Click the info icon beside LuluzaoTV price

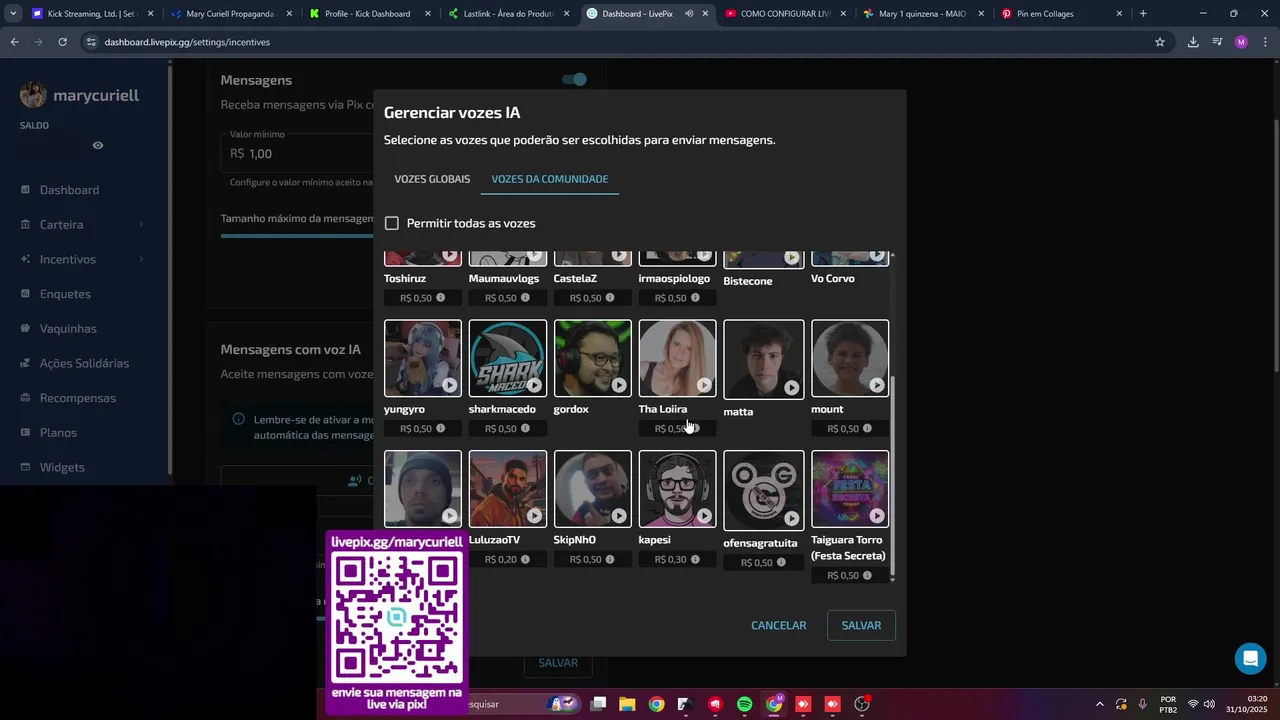(525, 559)
